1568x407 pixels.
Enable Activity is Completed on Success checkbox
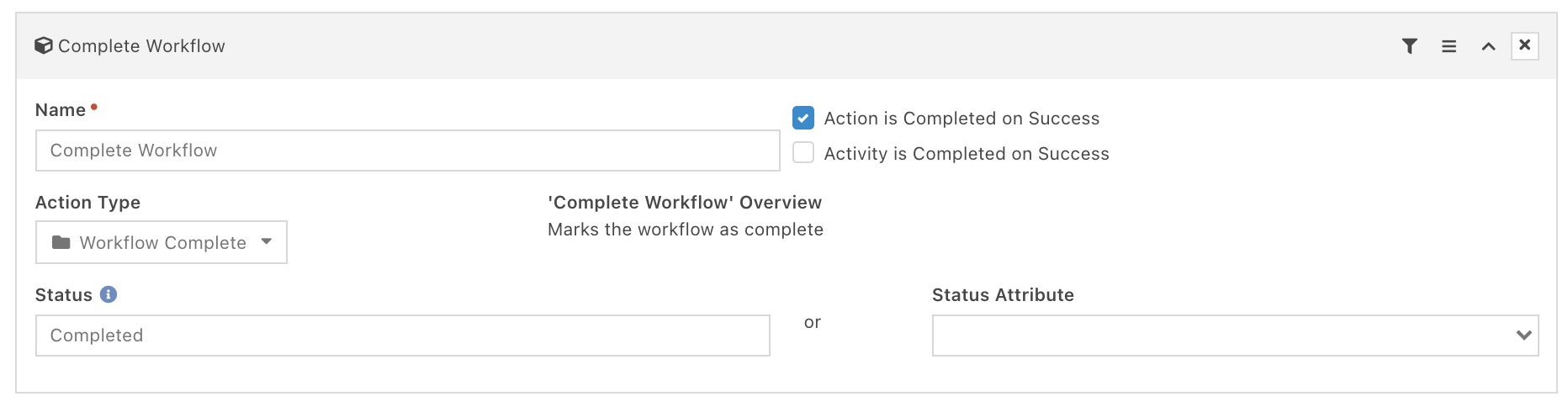(x=803, y=153)
